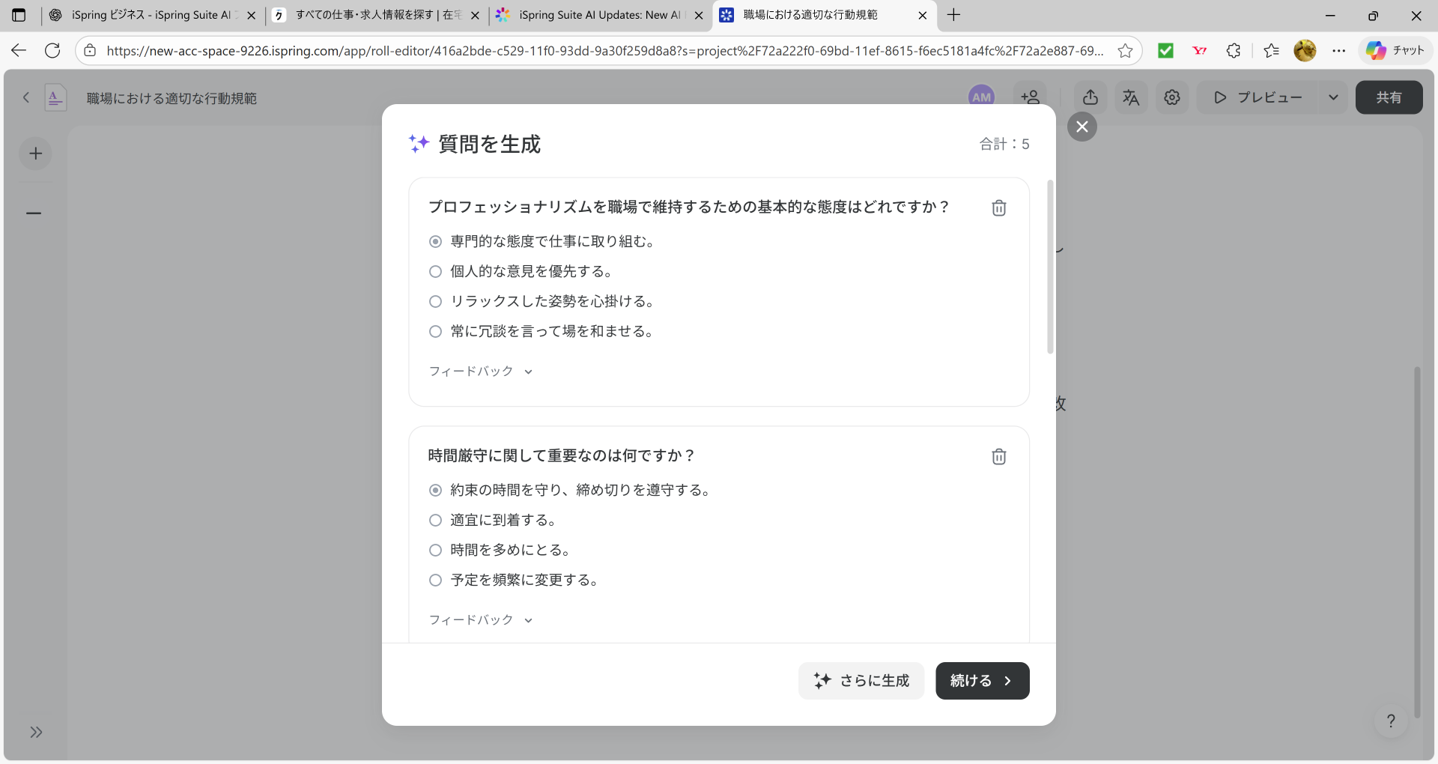The width and height of the screenshot is (1438, 764).
Task: Click the 続ける button
Action: (x=981, y=680)
